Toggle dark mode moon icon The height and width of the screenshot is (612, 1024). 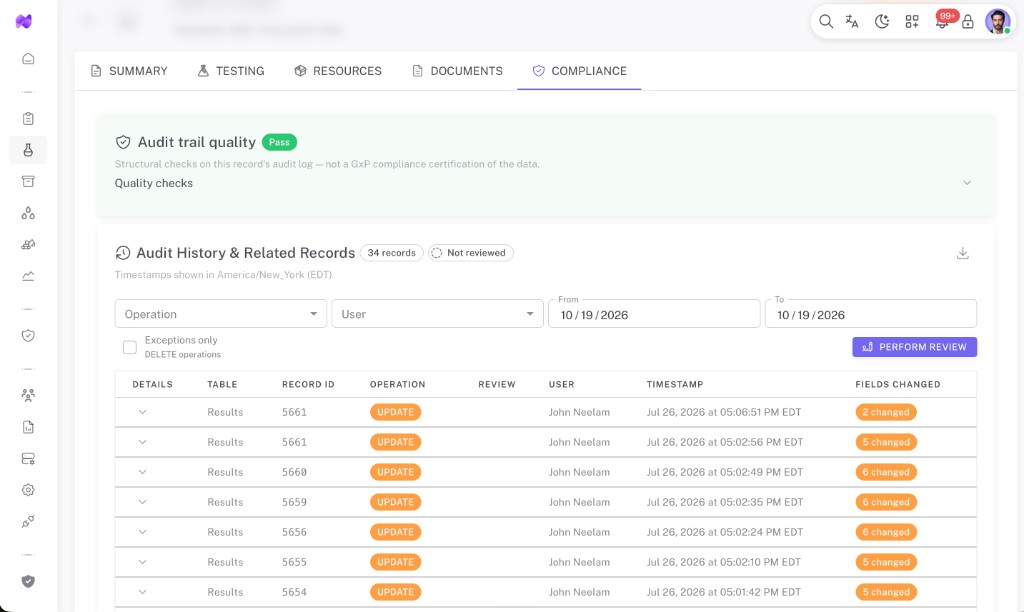click(x=882, y=22)
